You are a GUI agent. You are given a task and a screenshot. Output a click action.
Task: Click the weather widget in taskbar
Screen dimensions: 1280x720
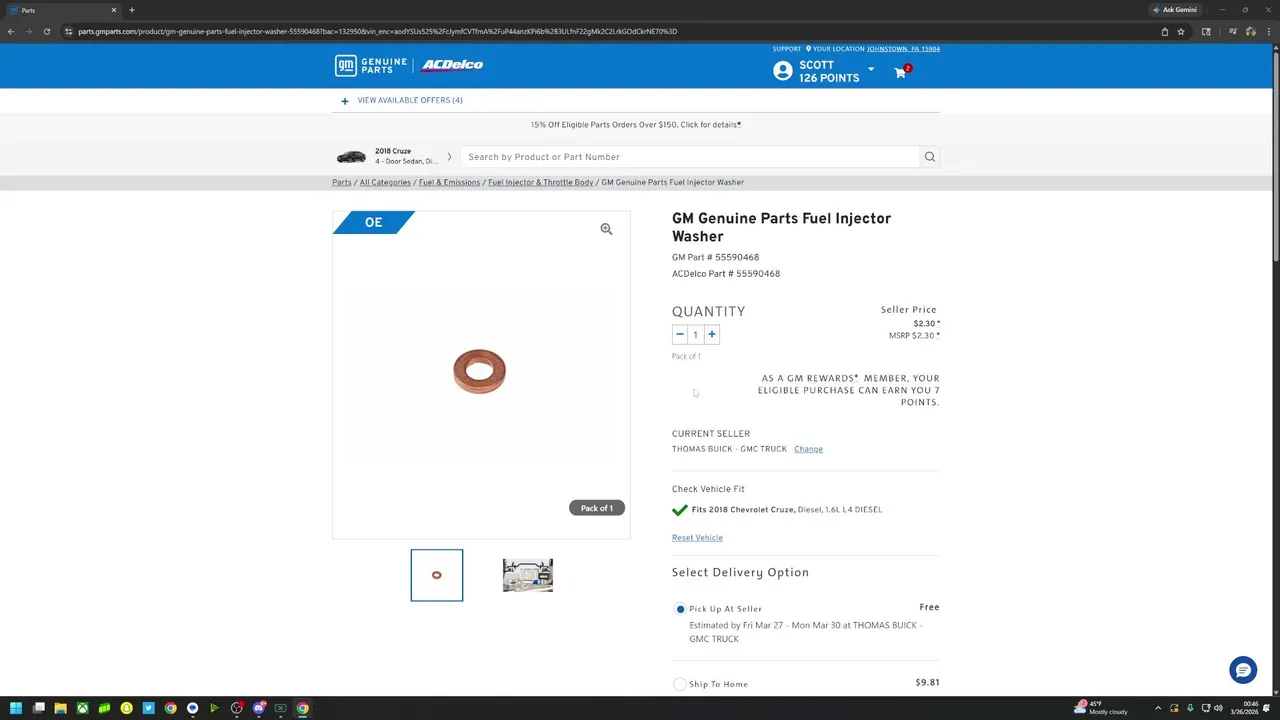click(1101, 708)
